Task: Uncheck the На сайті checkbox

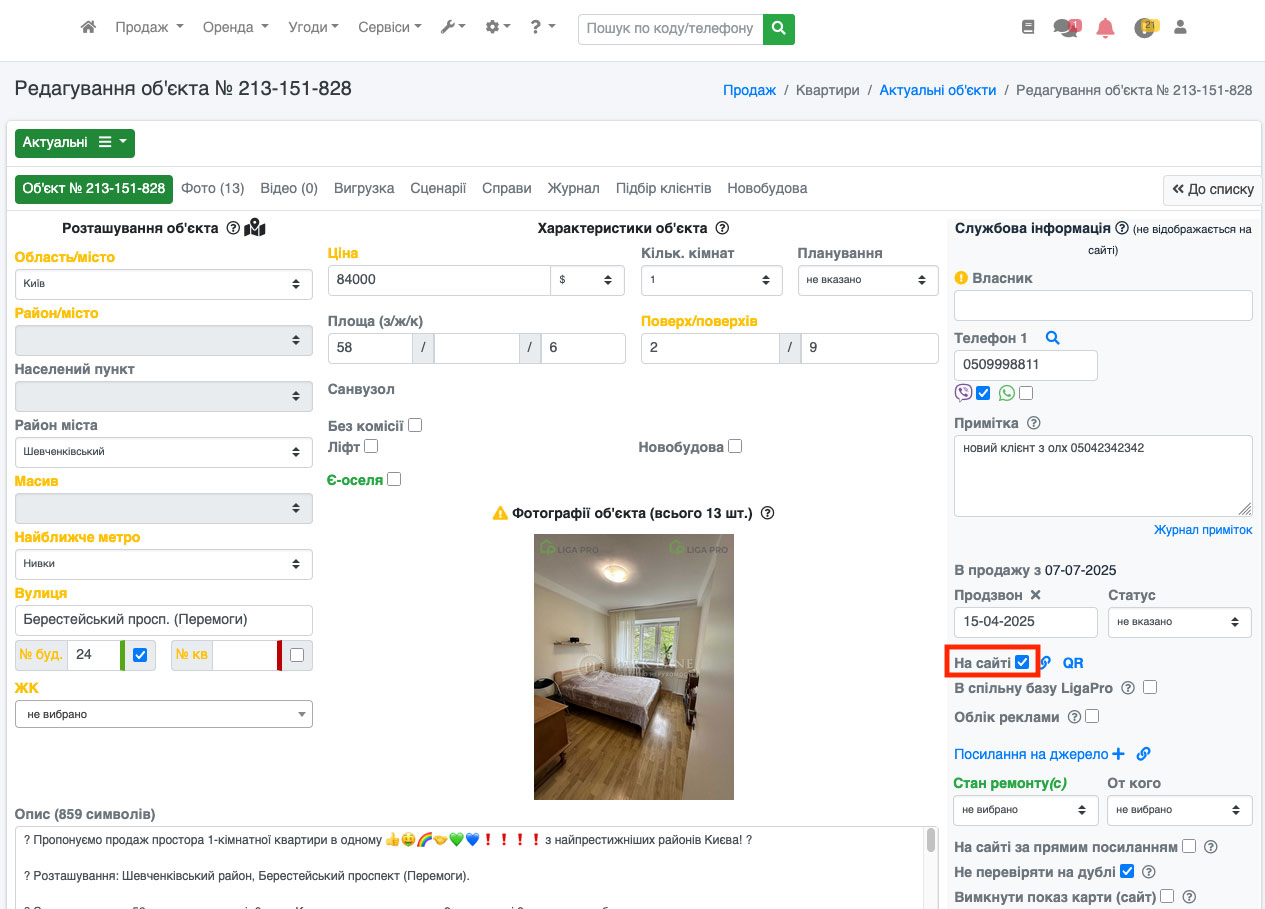Action: click(x=1022, y=662)
